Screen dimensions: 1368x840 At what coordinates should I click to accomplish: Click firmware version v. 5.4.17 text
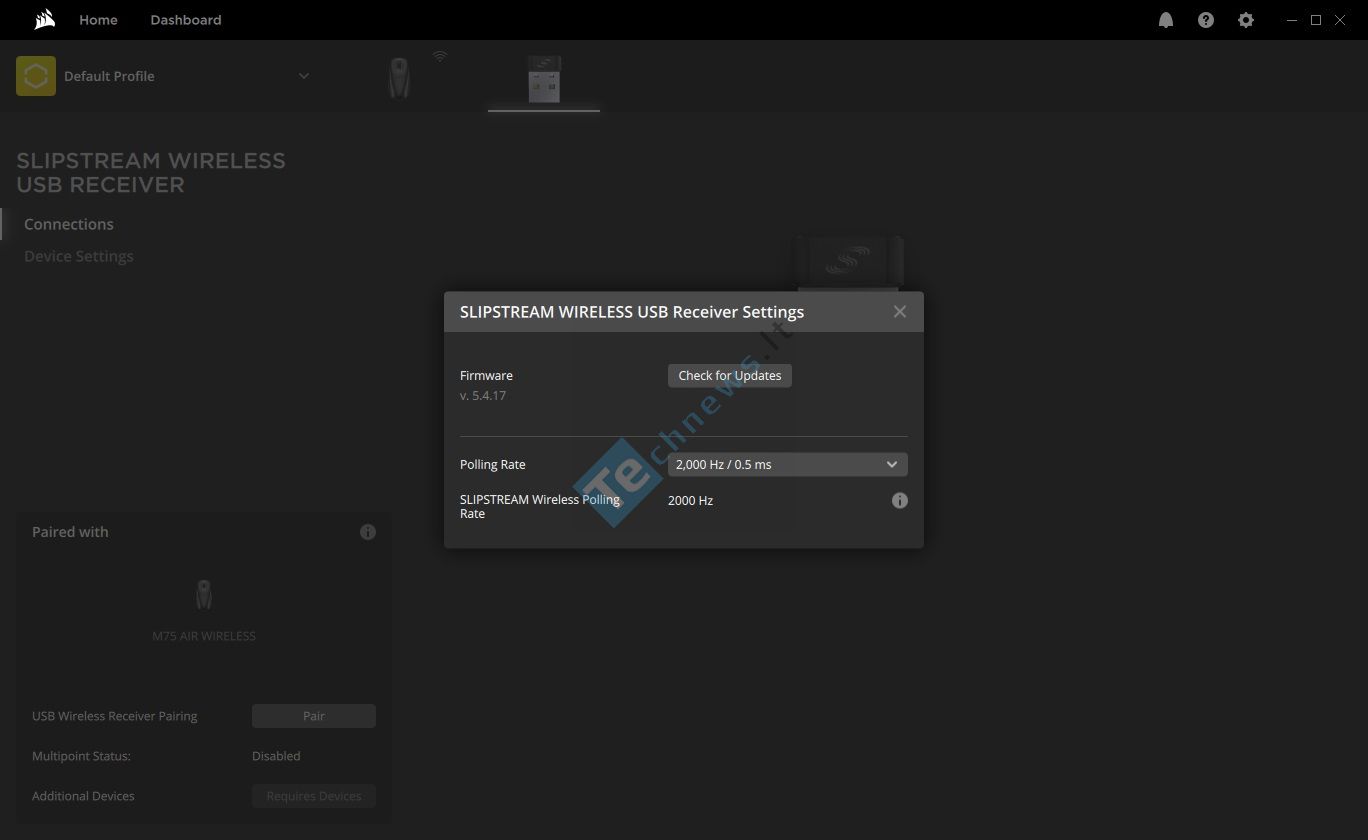[x=483, y=396]
